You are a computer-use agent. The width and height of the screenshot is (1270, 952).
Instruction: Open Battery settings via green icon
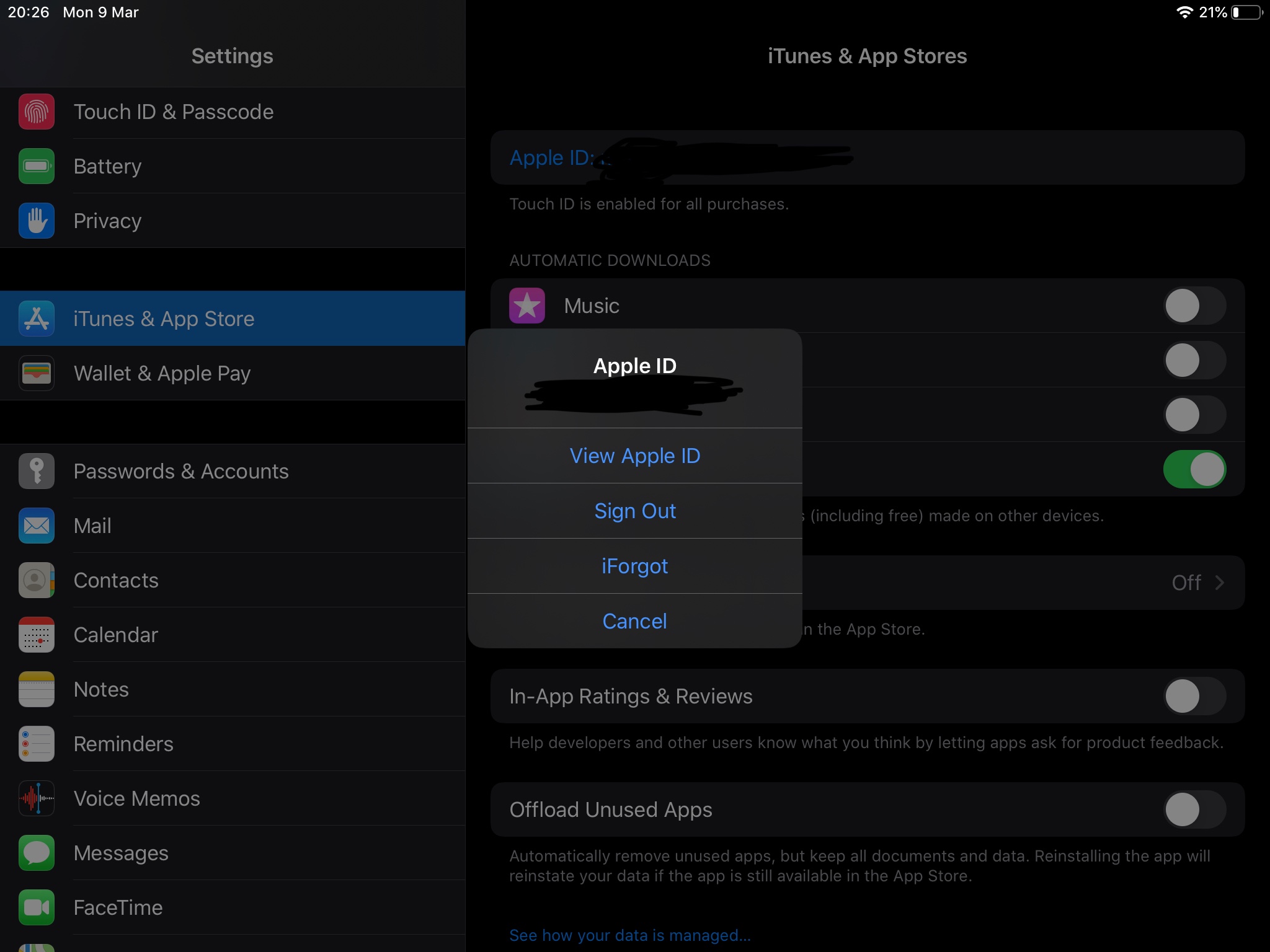37,166
